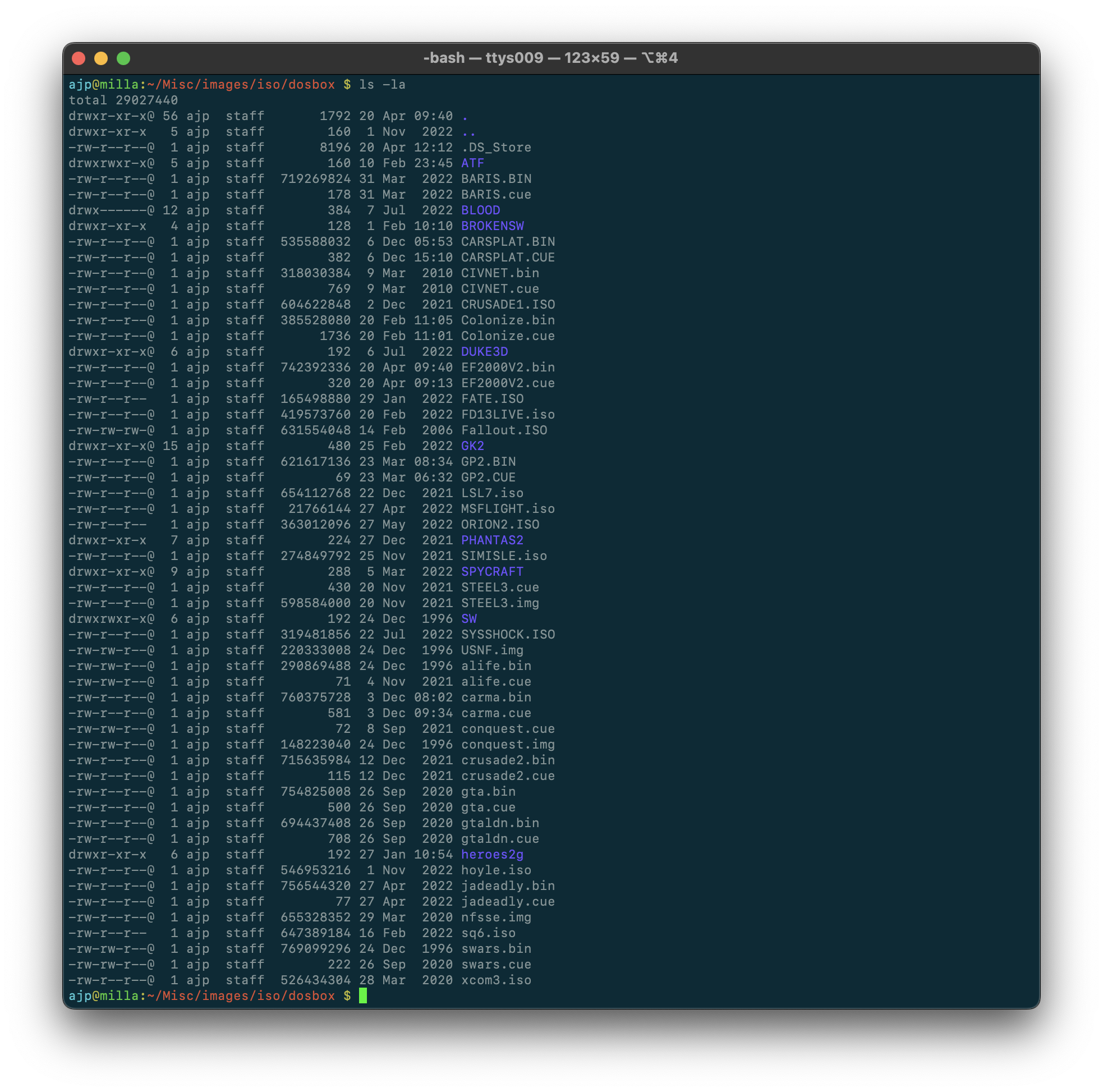Click the ls -la command text
The image size is (1103, 1092).
[382, 84]
